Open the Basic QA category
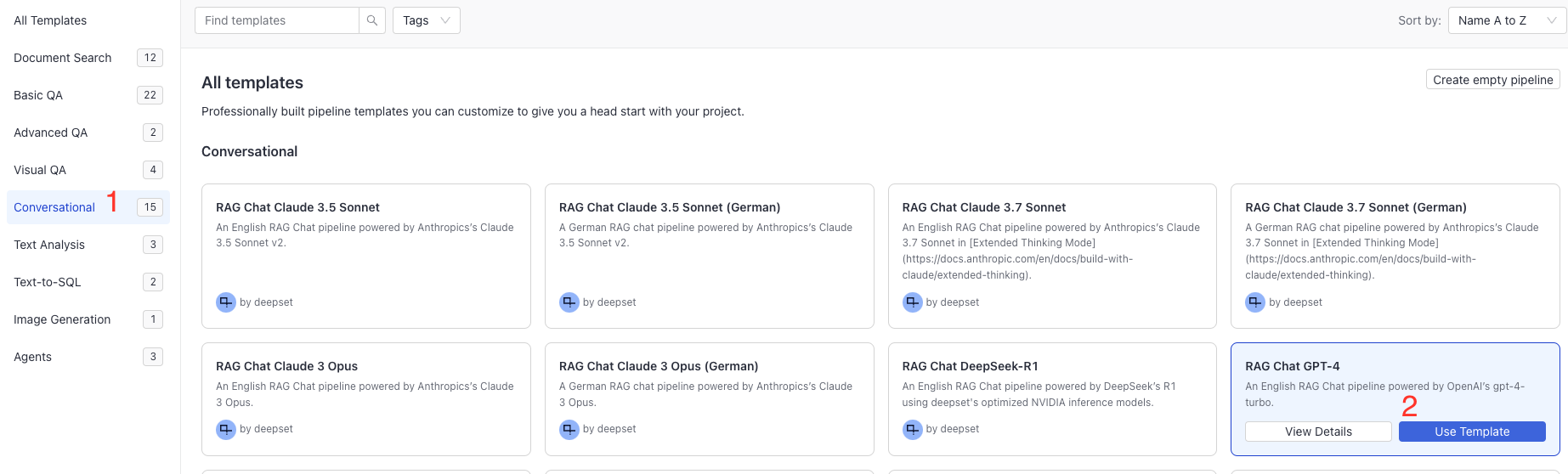Image resolution: width=1568 pixels, height=474 pixels. pyautogui.click(x=88, y=95)
